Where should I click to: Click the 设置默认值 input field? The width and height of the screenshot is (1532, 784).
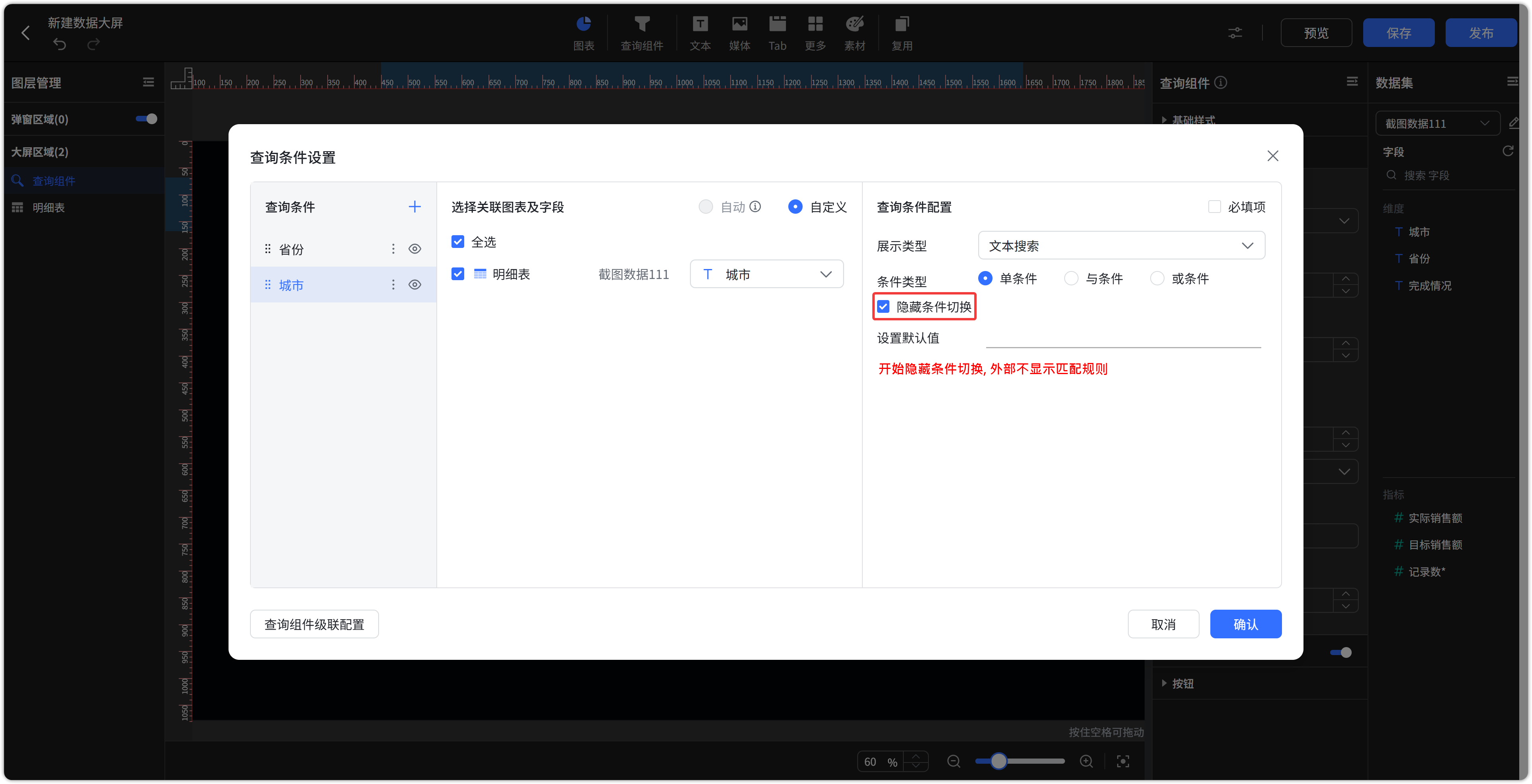pyautogui.click(x=1123, y=337)
